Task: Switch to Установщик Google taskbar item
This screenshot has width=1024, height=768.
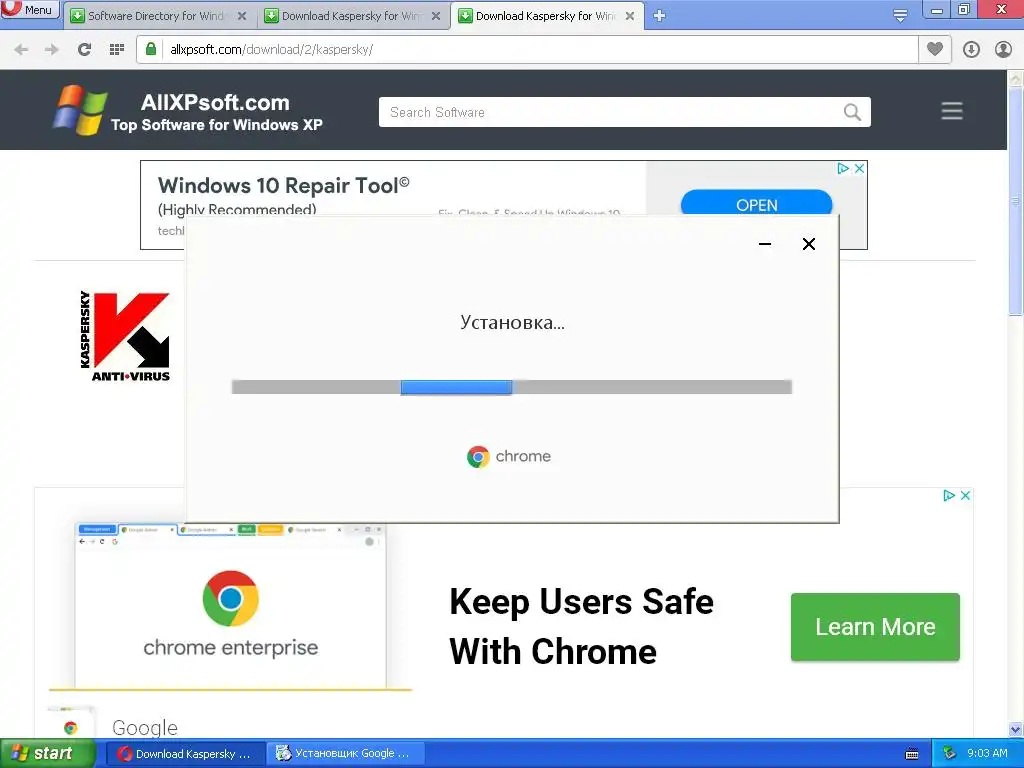Action: pos(346,754)
